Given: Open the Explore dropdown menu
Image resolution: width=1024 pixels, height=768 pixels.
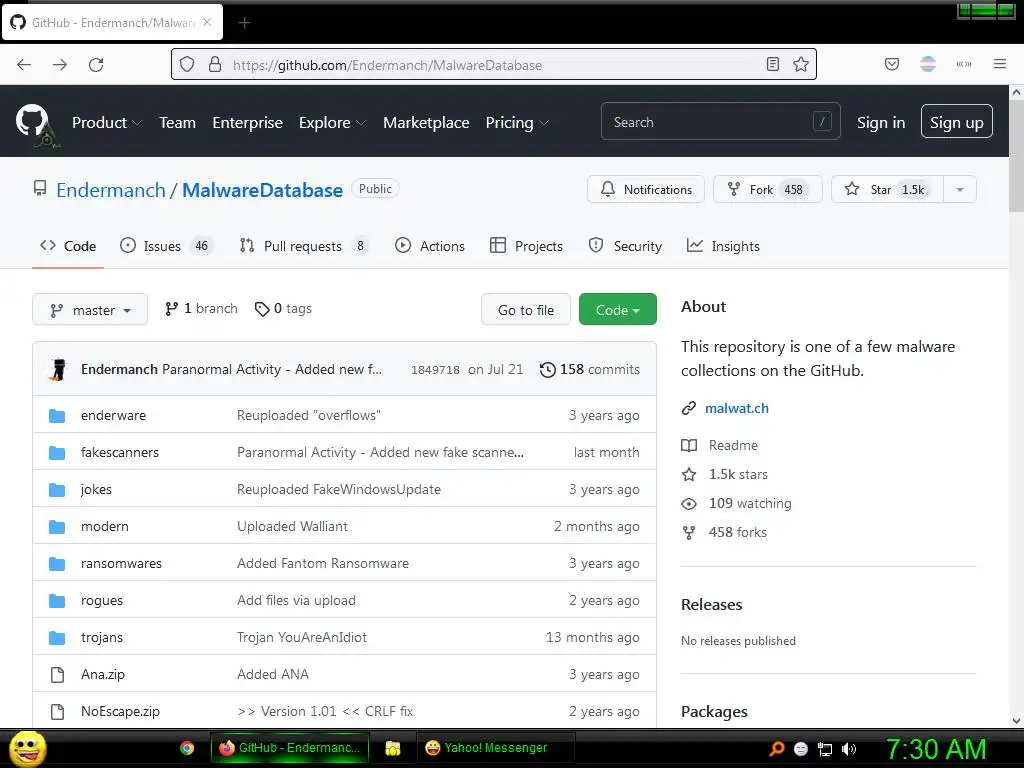Looking at the screenshot, I should pyautogui.click(x=332, y=122).
